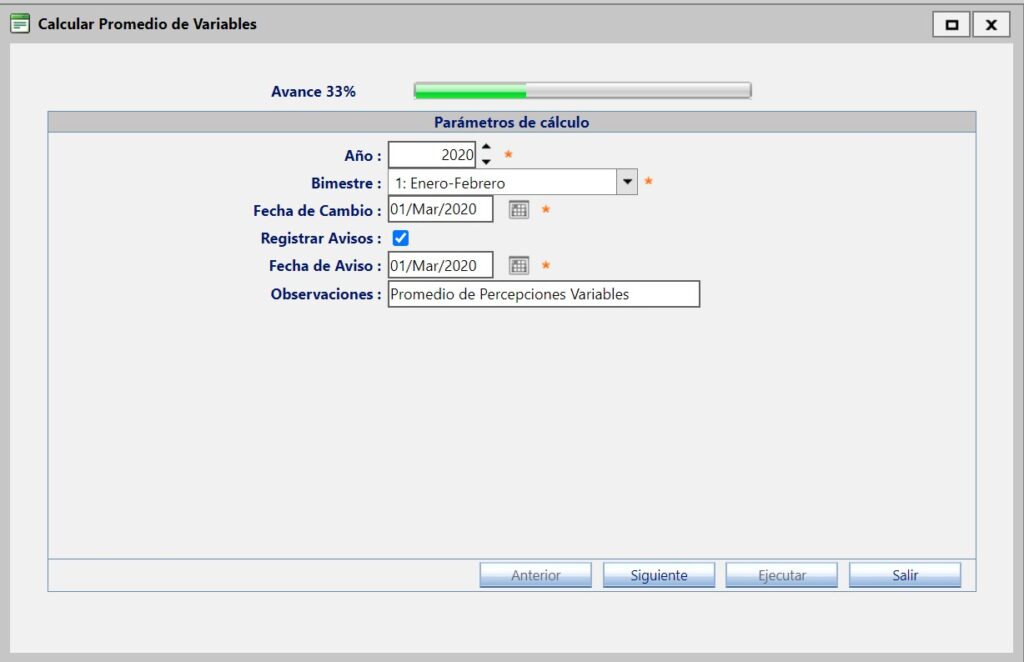Increase the Año value with up arrow
Image resolution: width=1024 pixels, height=662 pixels.
[486, 148]
